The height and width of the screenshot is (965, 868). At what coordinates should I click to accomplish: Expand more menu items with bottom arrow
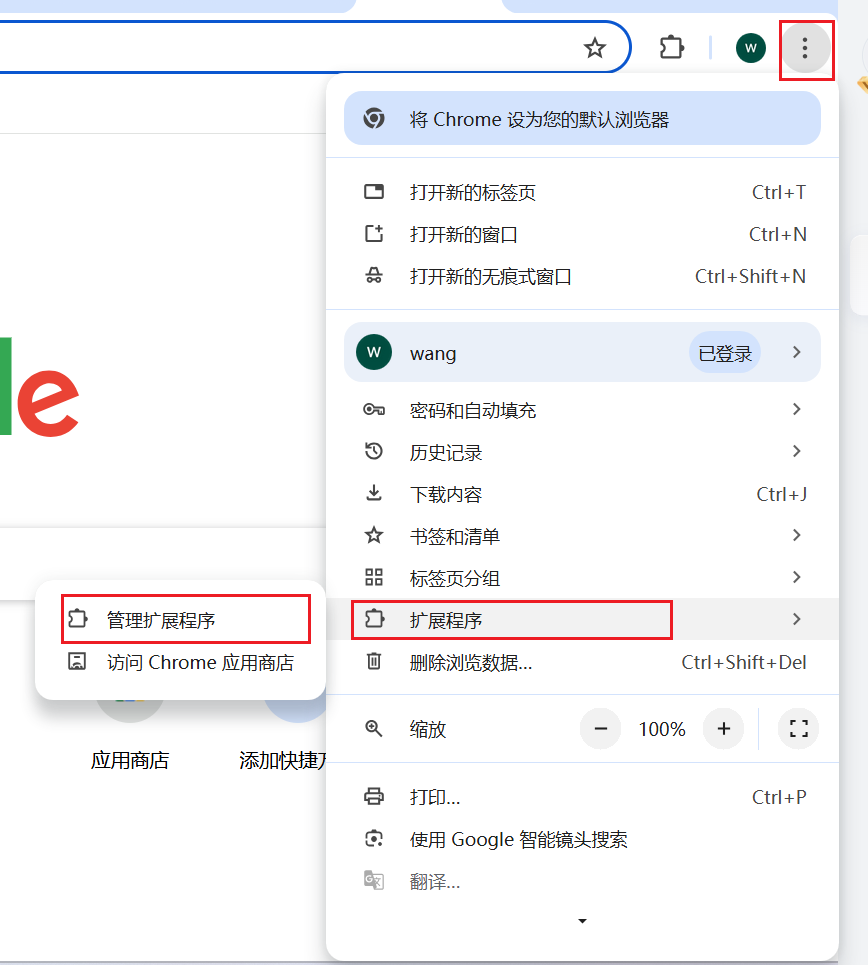[582, 921]
